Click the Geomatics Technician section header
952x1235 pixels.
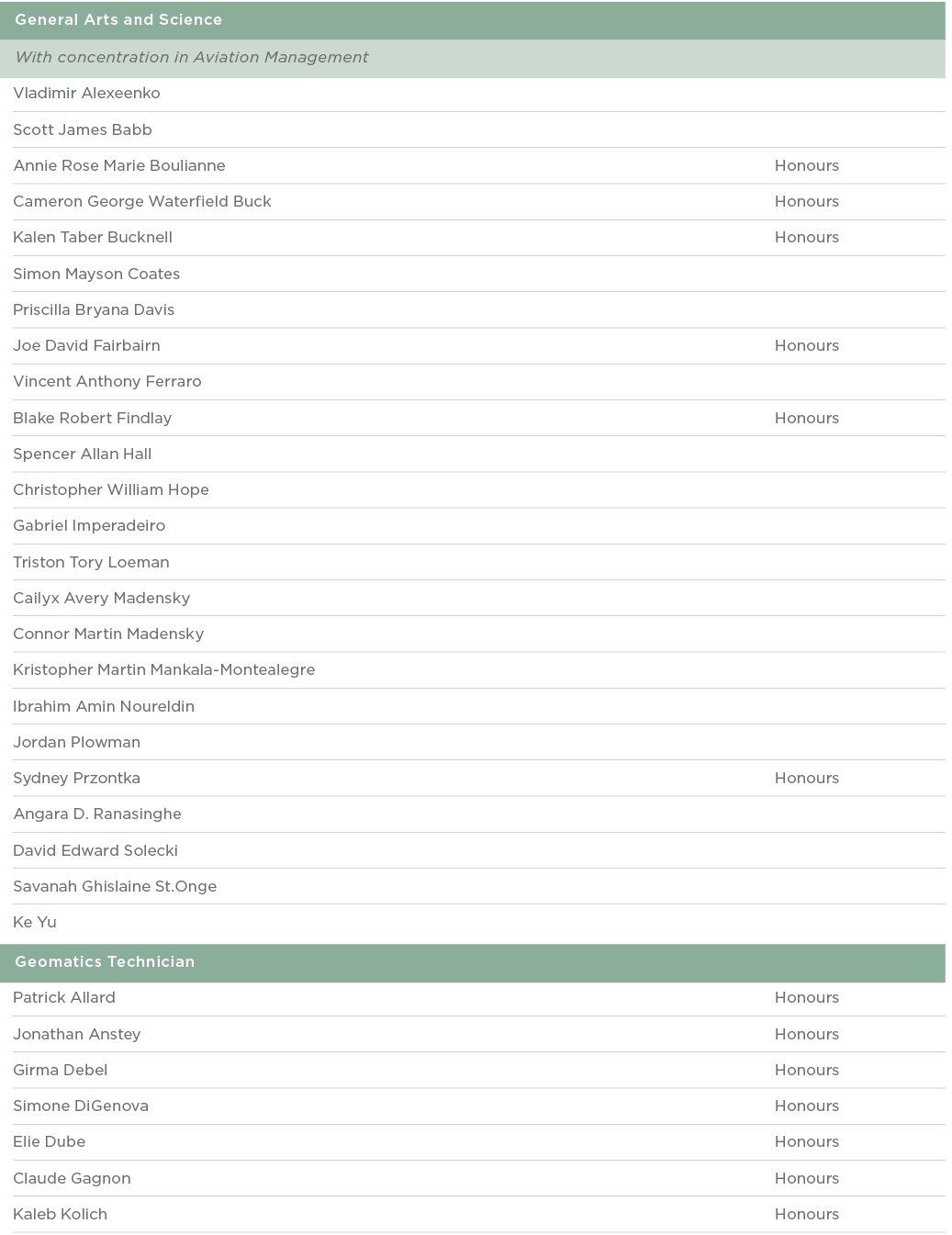pos(105,961)
